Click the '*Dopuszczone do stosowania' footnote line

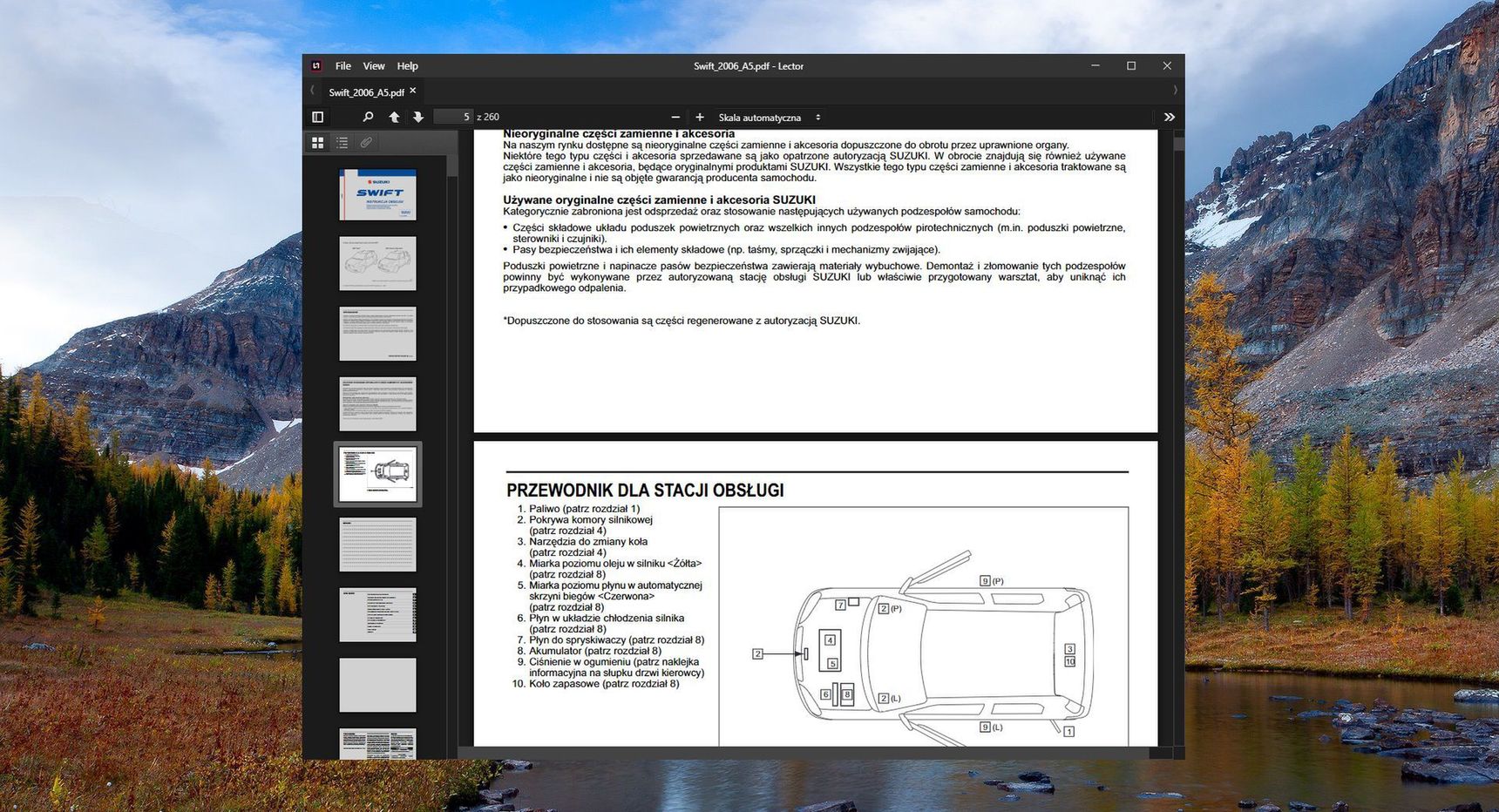(x=682, y=321)
